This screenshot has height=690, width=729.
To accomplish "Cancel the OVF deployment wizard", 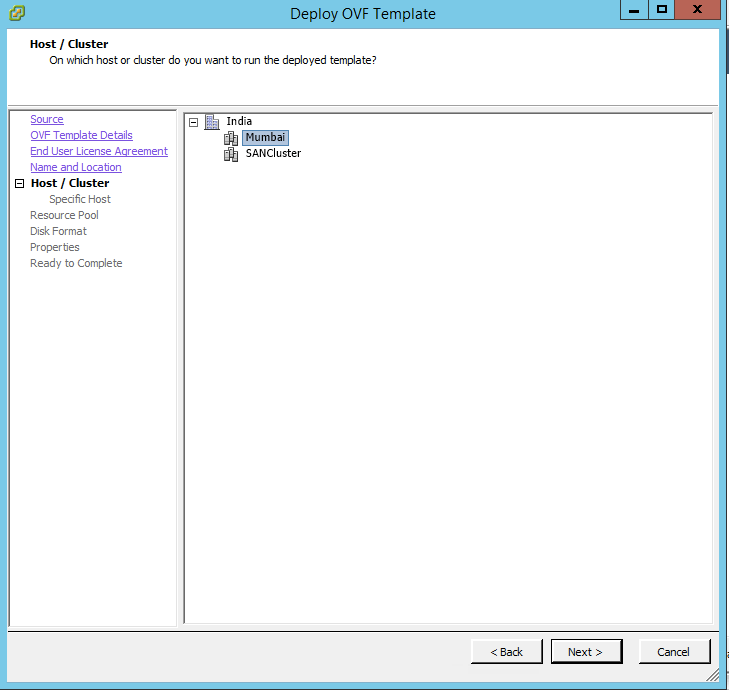I will [x=673, y=652].
